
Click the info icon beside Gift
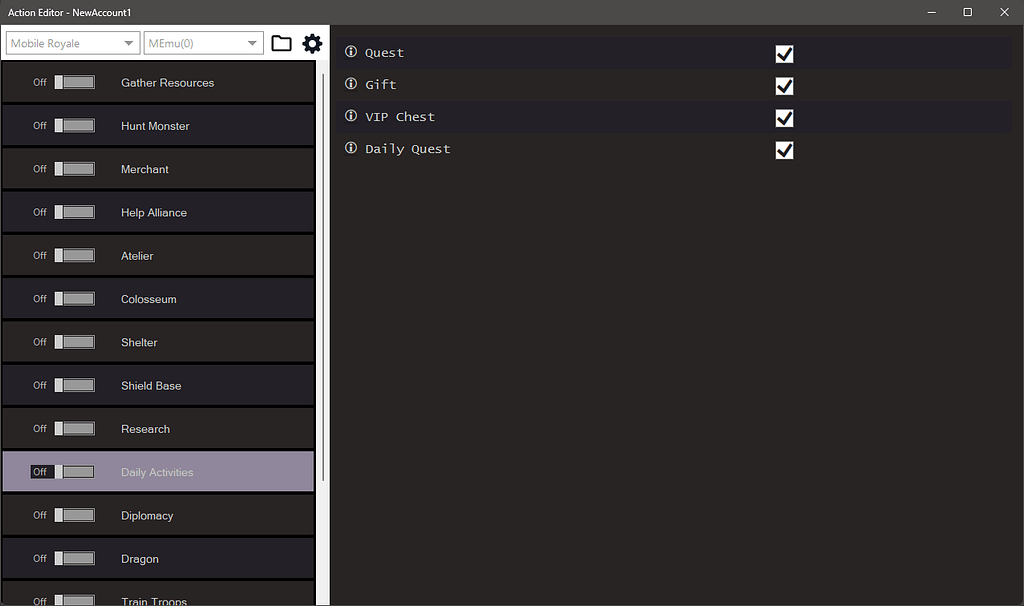click(x=351, y=84)
